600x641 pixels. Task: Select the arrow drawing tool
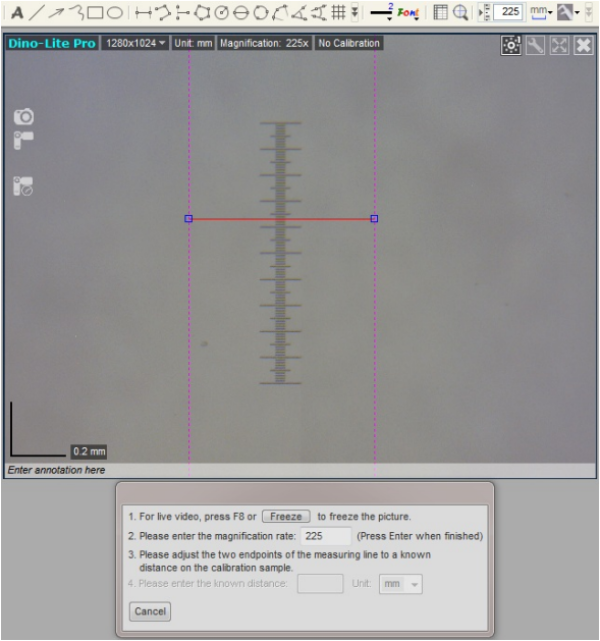(x=56, y=12)
